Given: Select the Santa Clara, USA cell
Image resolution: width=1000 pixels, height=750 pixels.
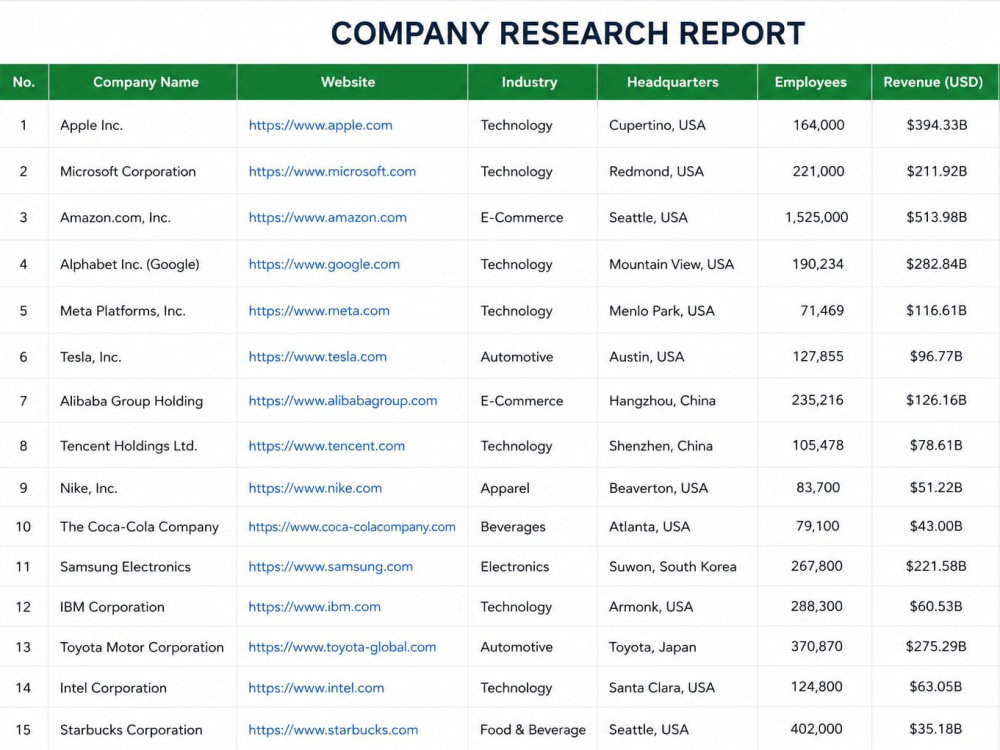Looking at the screenshot, I should pos(677,688).
